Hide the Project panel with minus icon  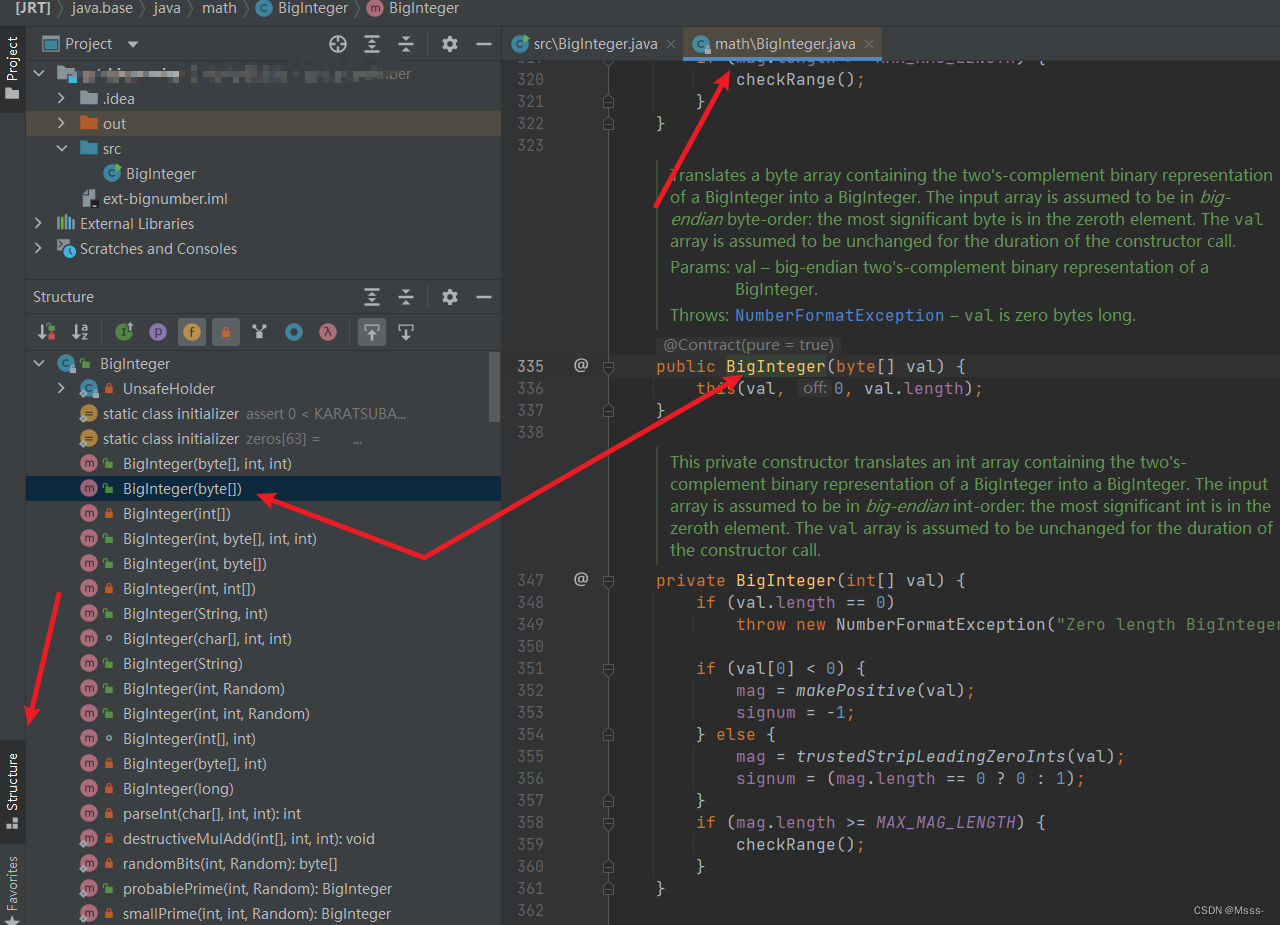pos(484,44)
